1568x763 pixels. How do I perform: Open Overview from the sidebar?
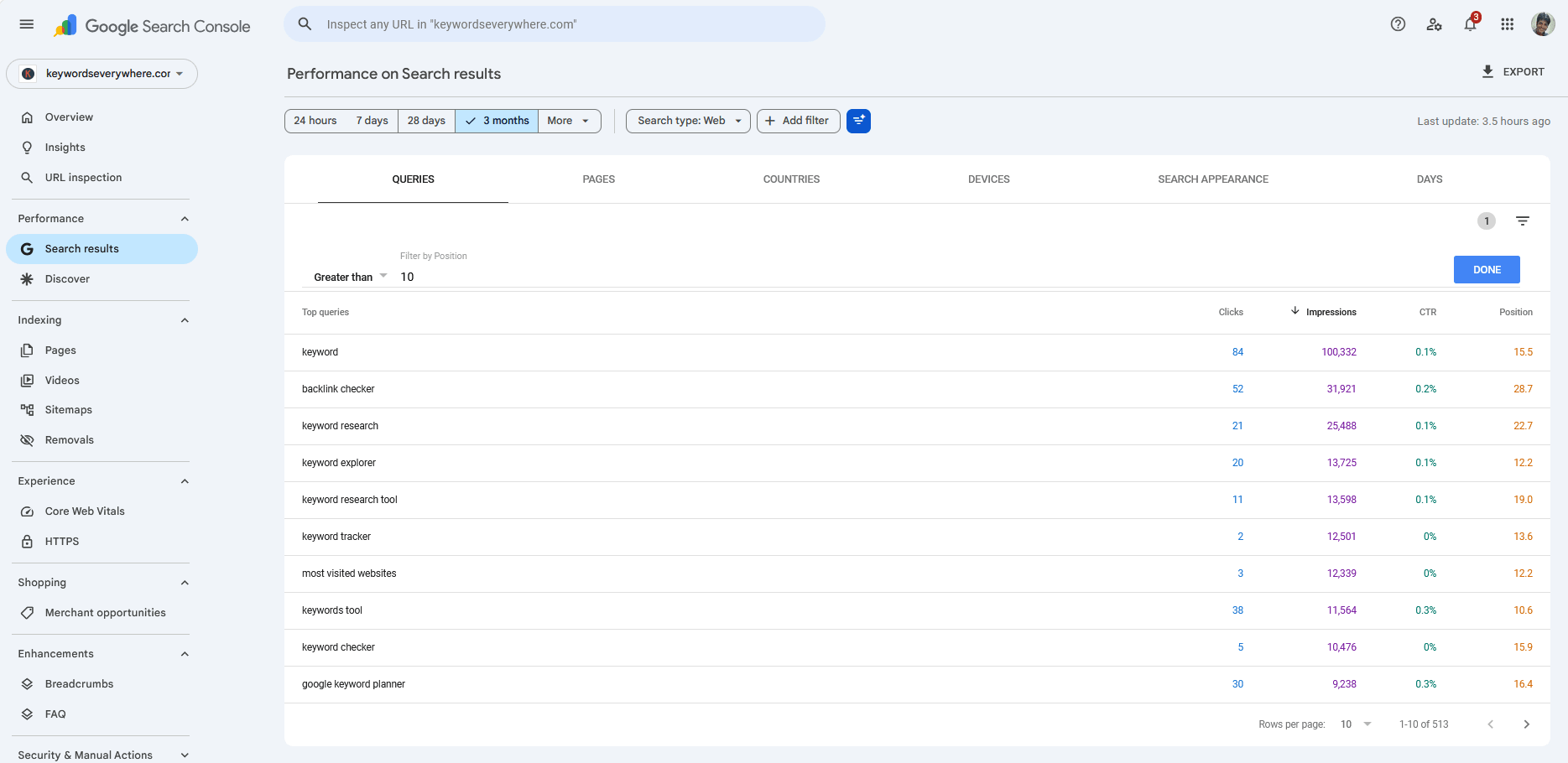tap(102, 117)
